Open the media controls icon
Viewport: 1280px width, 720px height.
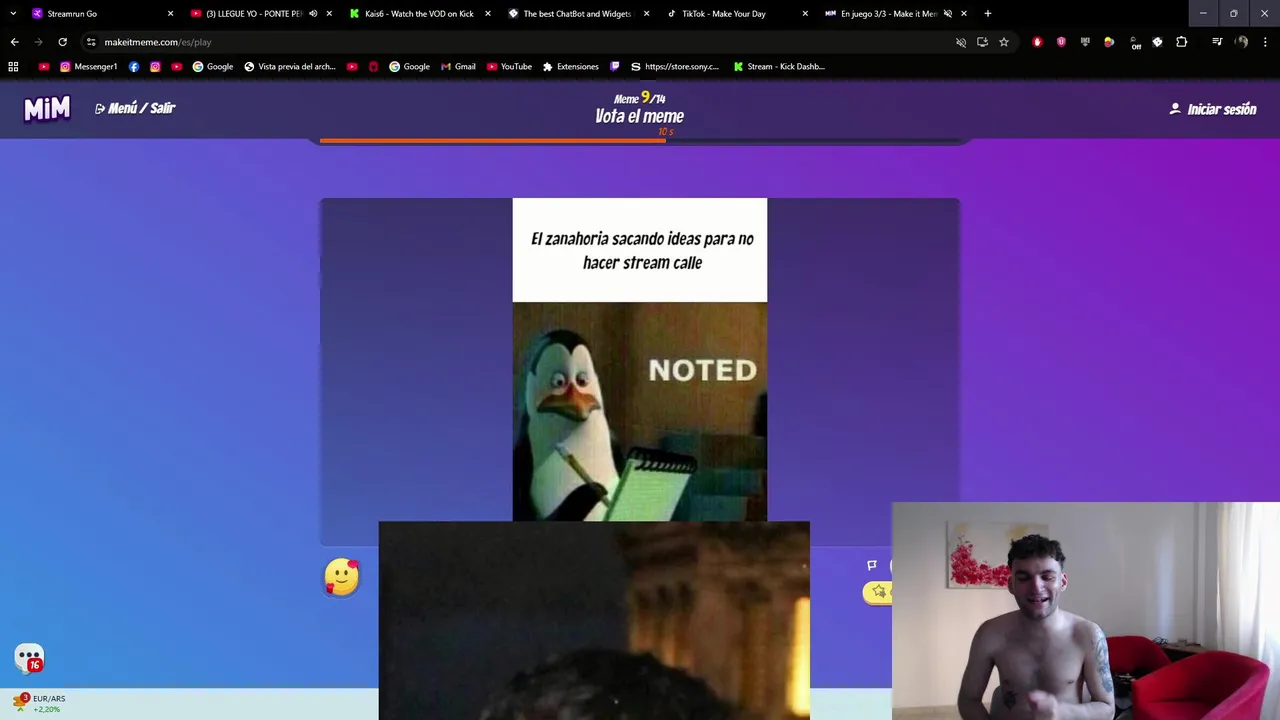click(x=1217, y=42)
